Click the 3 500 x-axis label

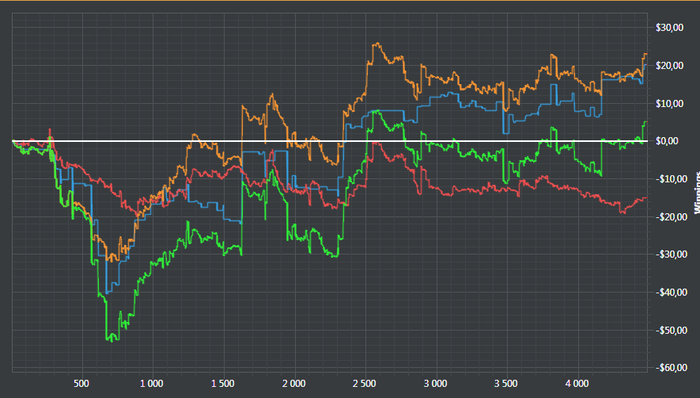506,383
